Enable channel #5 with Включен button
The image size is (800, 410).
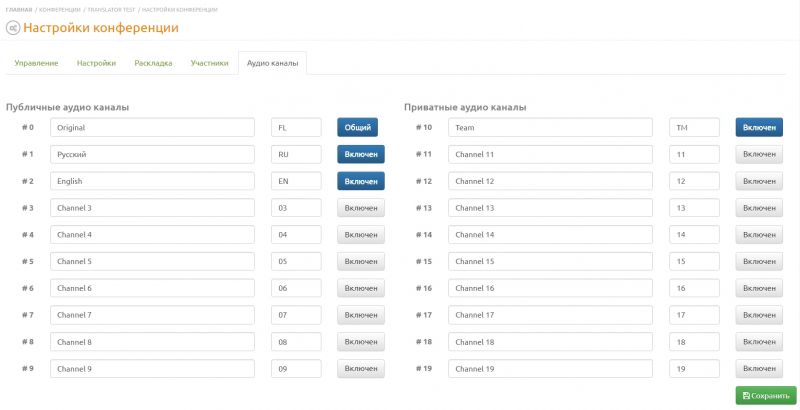point(361,262)
